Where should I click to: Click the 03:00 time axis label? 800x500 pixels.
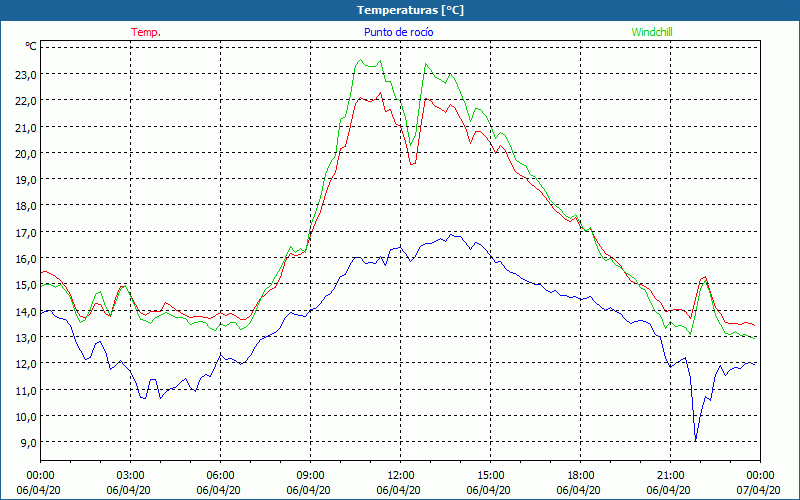(131, 476)
